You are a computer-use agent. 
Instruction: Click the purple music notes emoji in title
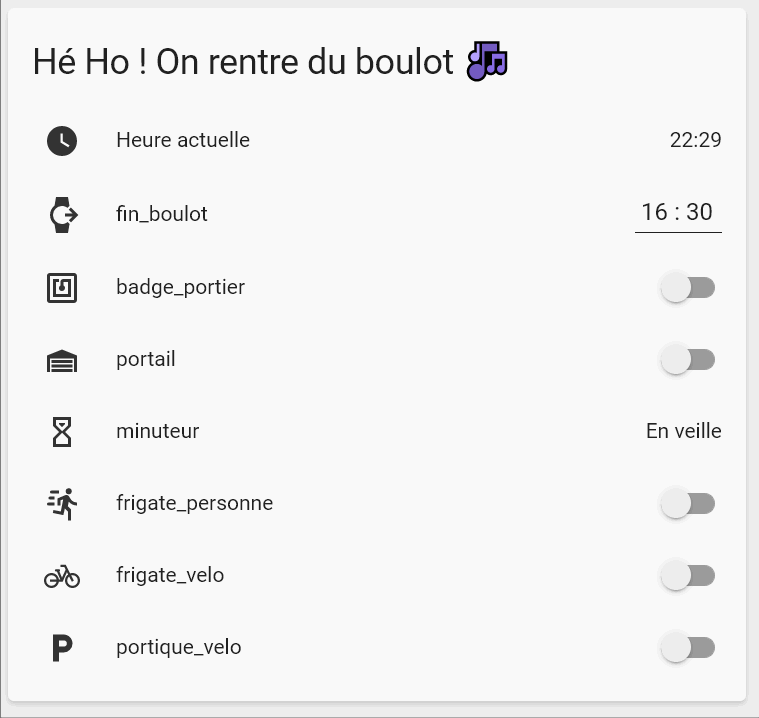[x=487, y=61]
